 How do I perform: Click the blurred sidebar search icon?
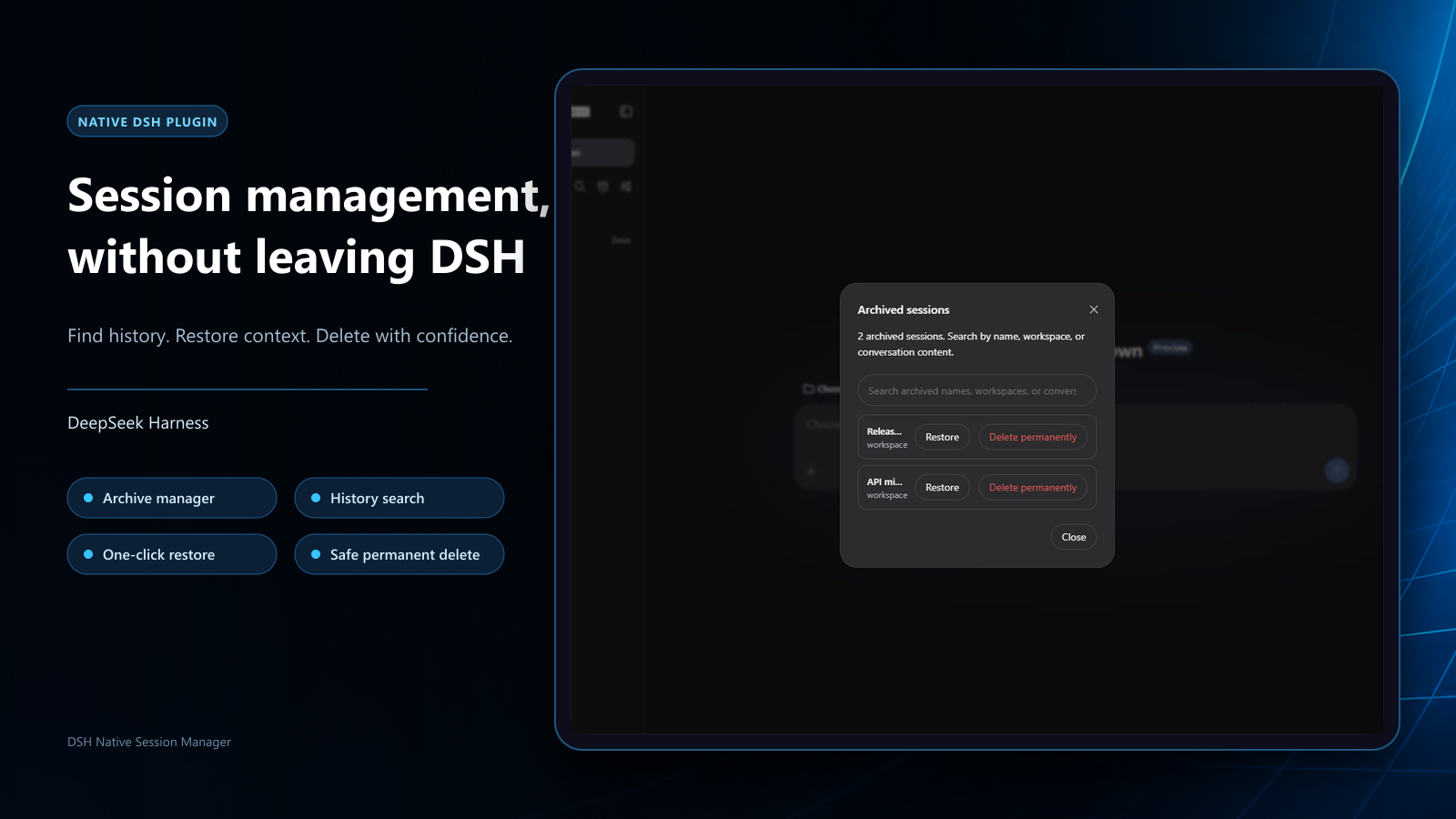[580, 187]
